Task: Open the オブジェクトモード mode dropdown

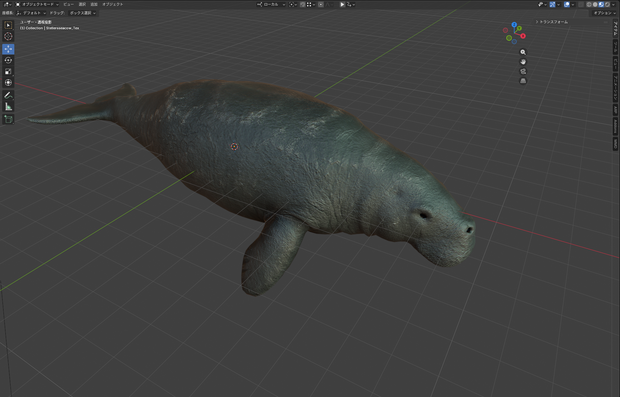Action: coord(37,4)
